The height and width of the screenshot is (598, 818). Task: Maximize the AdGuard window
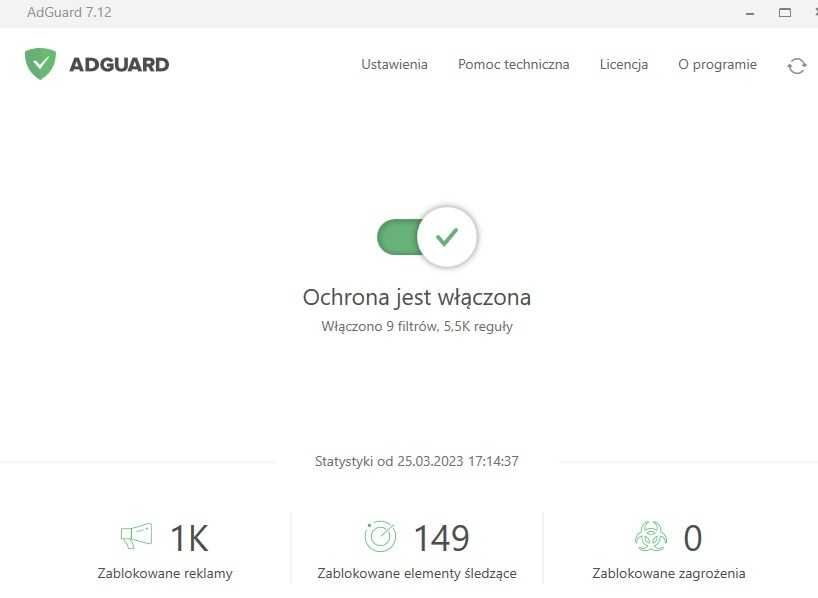(x=785, y=13)
